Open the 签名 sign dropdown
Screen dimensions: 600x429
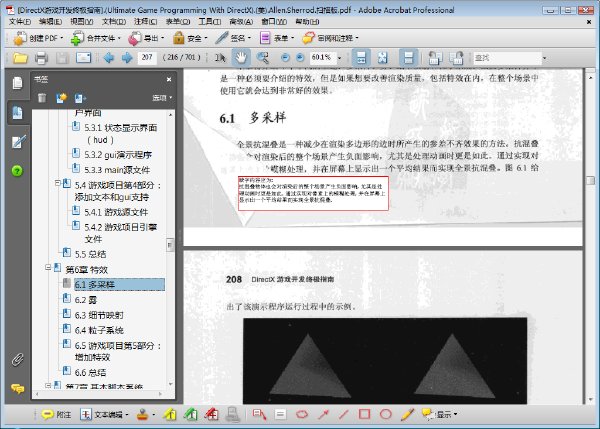[x=233, y=38]
